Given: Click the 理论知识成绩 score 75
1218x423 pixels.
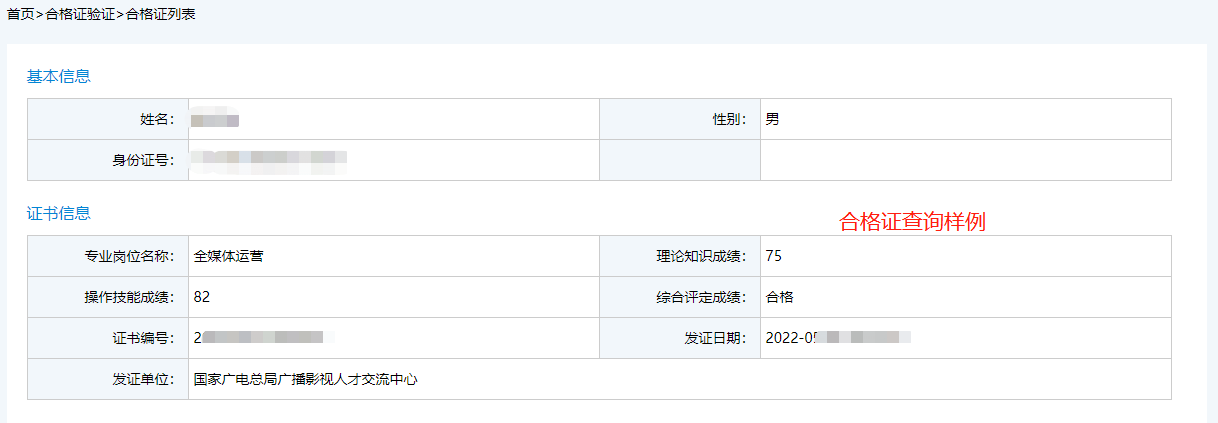Looking at the screenshot, I should point(773,256).
